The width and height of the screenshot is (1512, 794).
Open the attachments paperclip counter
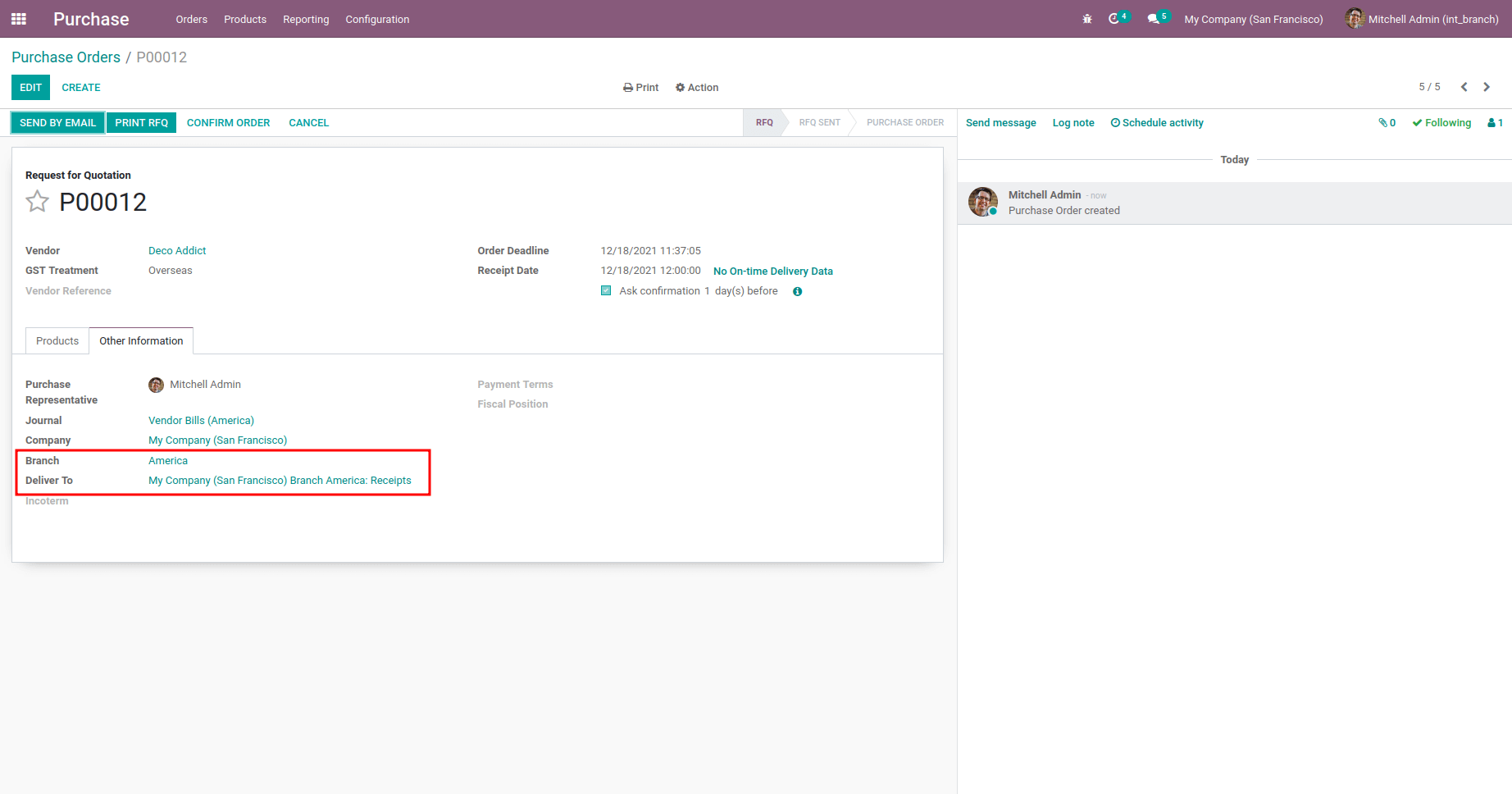[x=1387, y=123]
